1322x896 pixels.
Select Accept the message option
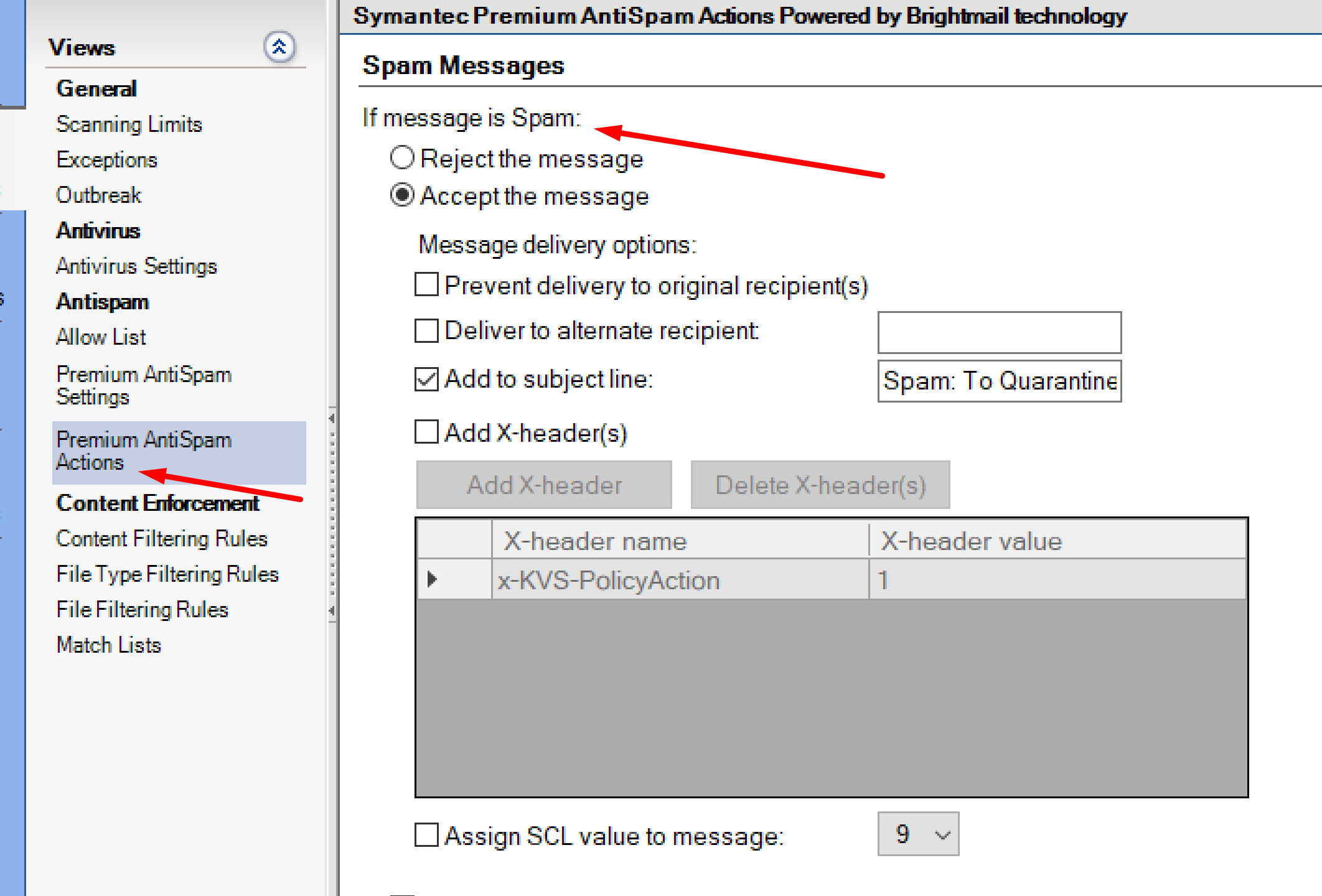coord(402,195)
